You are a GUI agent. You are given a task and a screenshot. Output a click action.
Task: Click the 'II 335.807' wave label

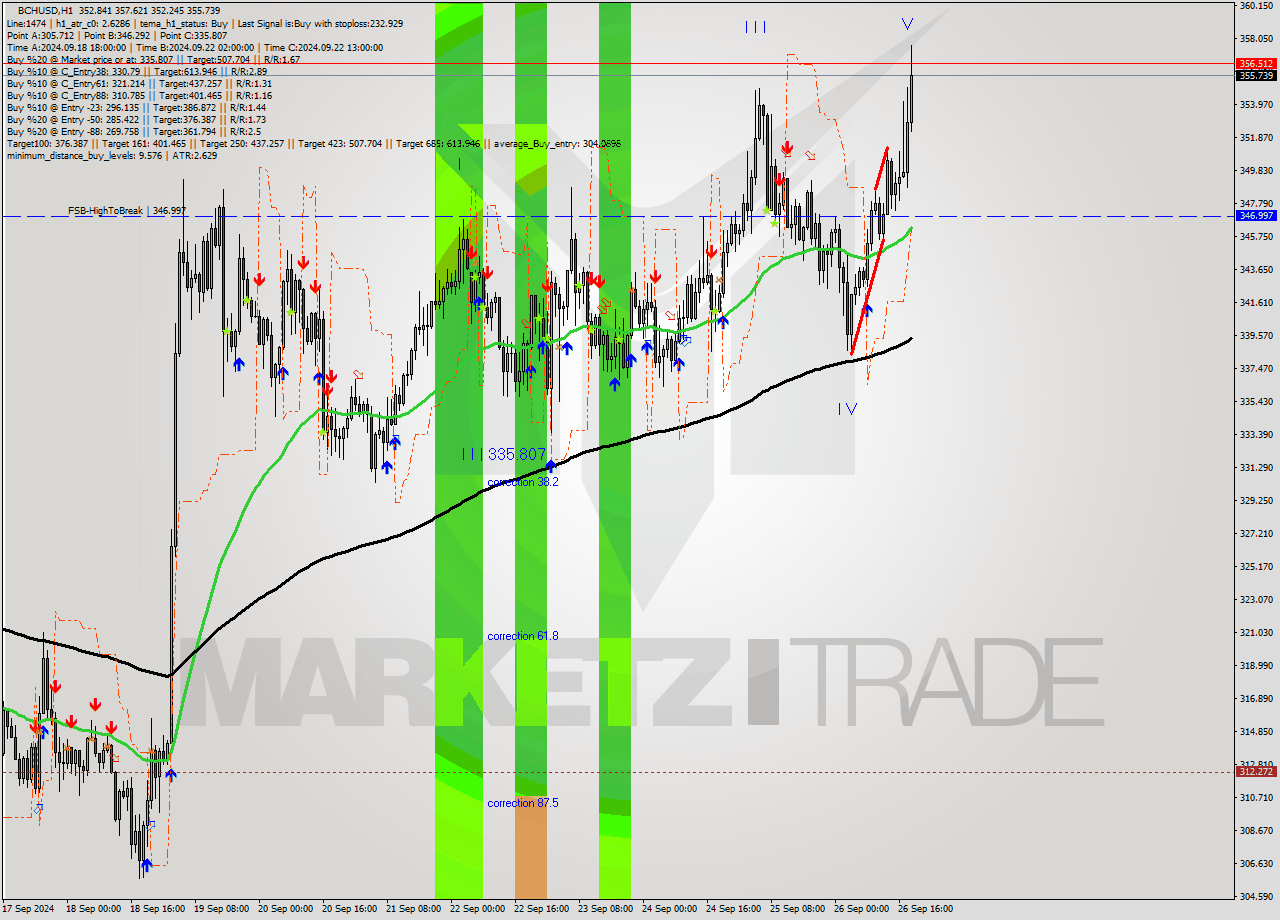click(504, 454)
